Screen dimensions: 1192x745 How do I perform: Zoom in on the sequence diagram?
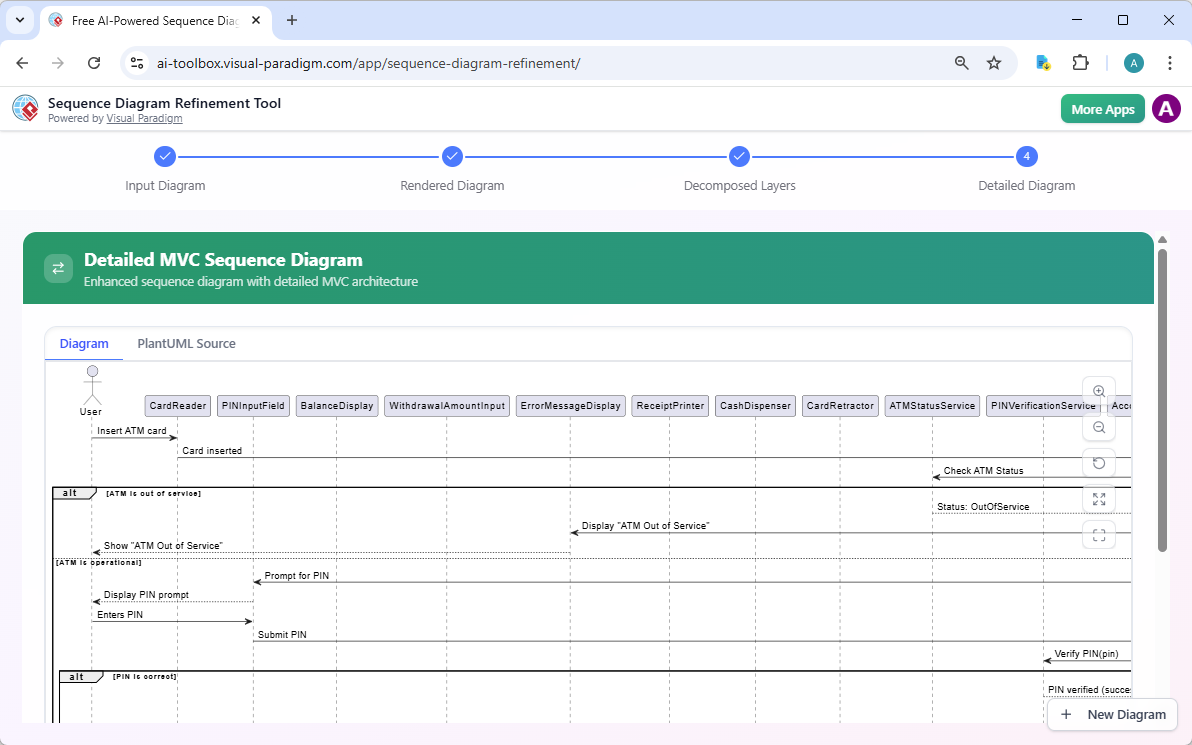(1099, 391)
